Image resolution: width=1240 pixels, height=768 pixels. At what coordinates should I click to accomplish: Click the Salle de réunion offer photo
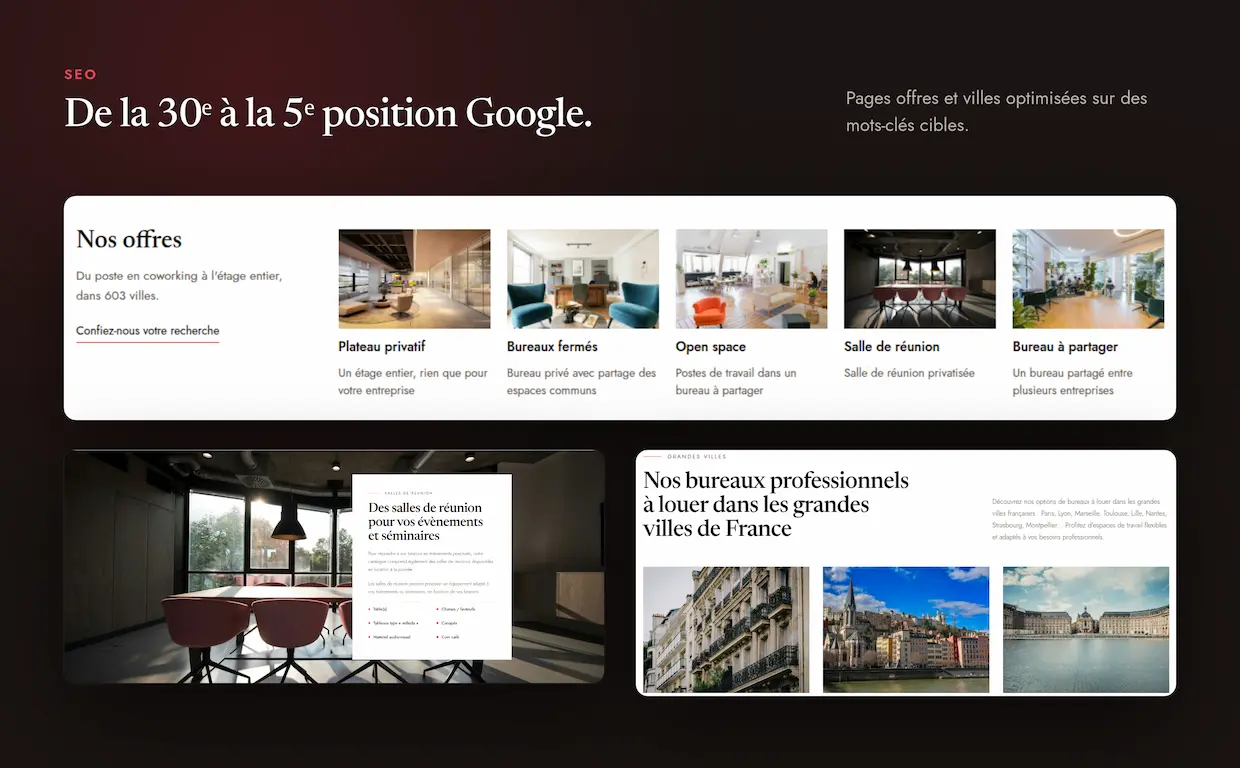[x=920, y=279]
